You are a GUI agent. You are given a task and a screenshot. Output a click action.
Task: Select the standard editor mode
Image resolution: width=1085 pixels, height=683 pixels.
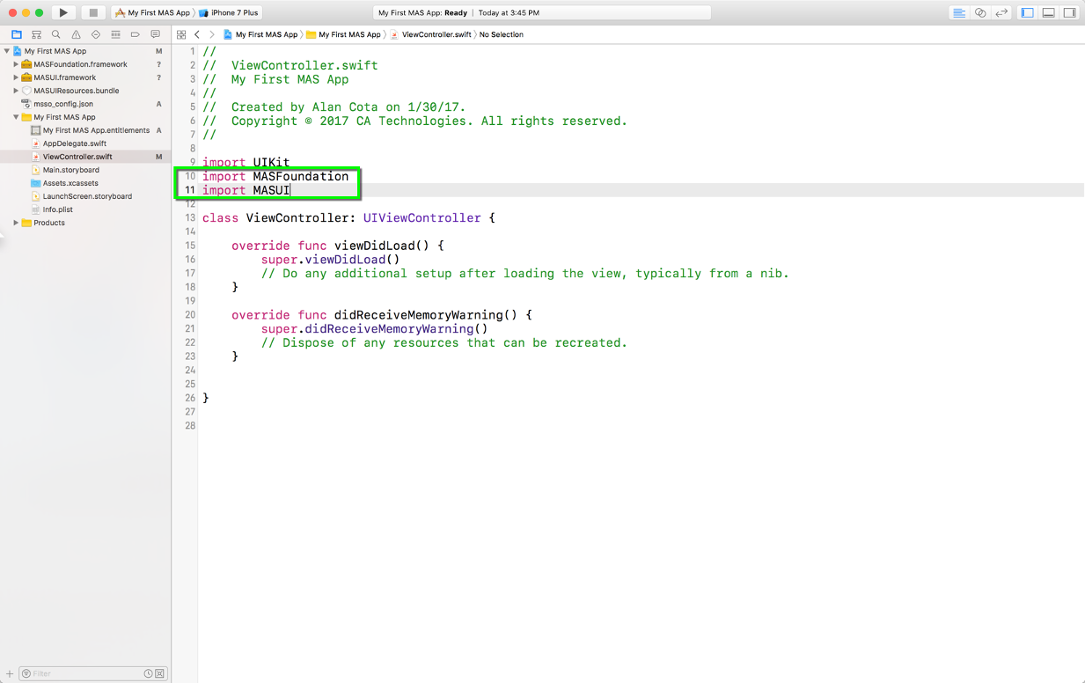pyautogui.click(x=959, y=12)
